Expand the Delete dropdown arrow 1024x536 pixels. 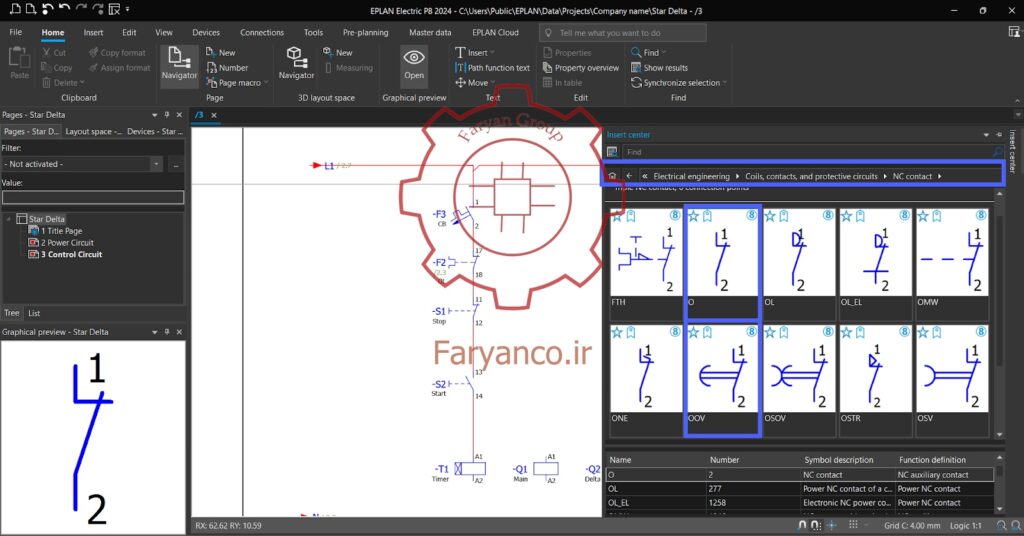coord(82,83)
